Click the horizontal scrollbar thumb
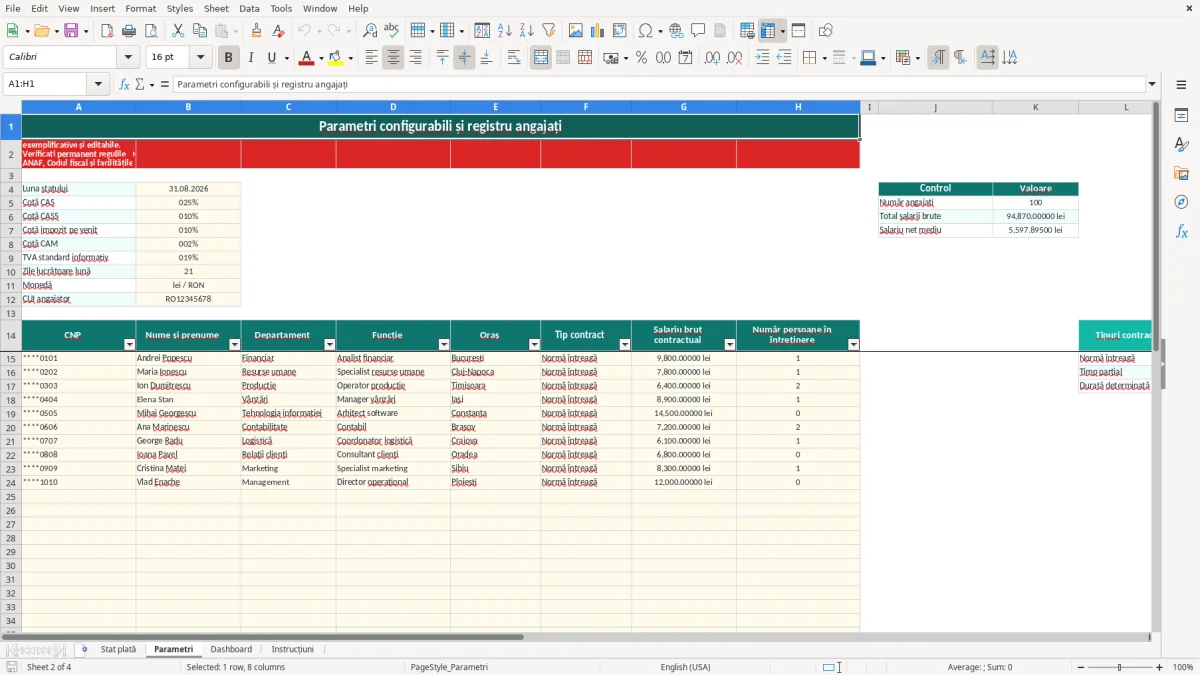The width and height of the screenshot is (1200, 675). [262, 636]
